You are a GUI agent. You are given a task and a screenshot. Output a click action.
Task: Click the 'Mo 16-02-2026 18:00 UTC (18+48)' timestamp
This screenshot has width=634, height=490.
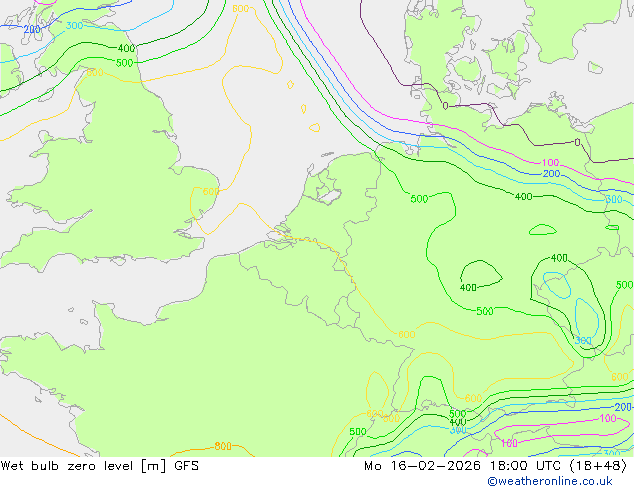click(496, 466)
